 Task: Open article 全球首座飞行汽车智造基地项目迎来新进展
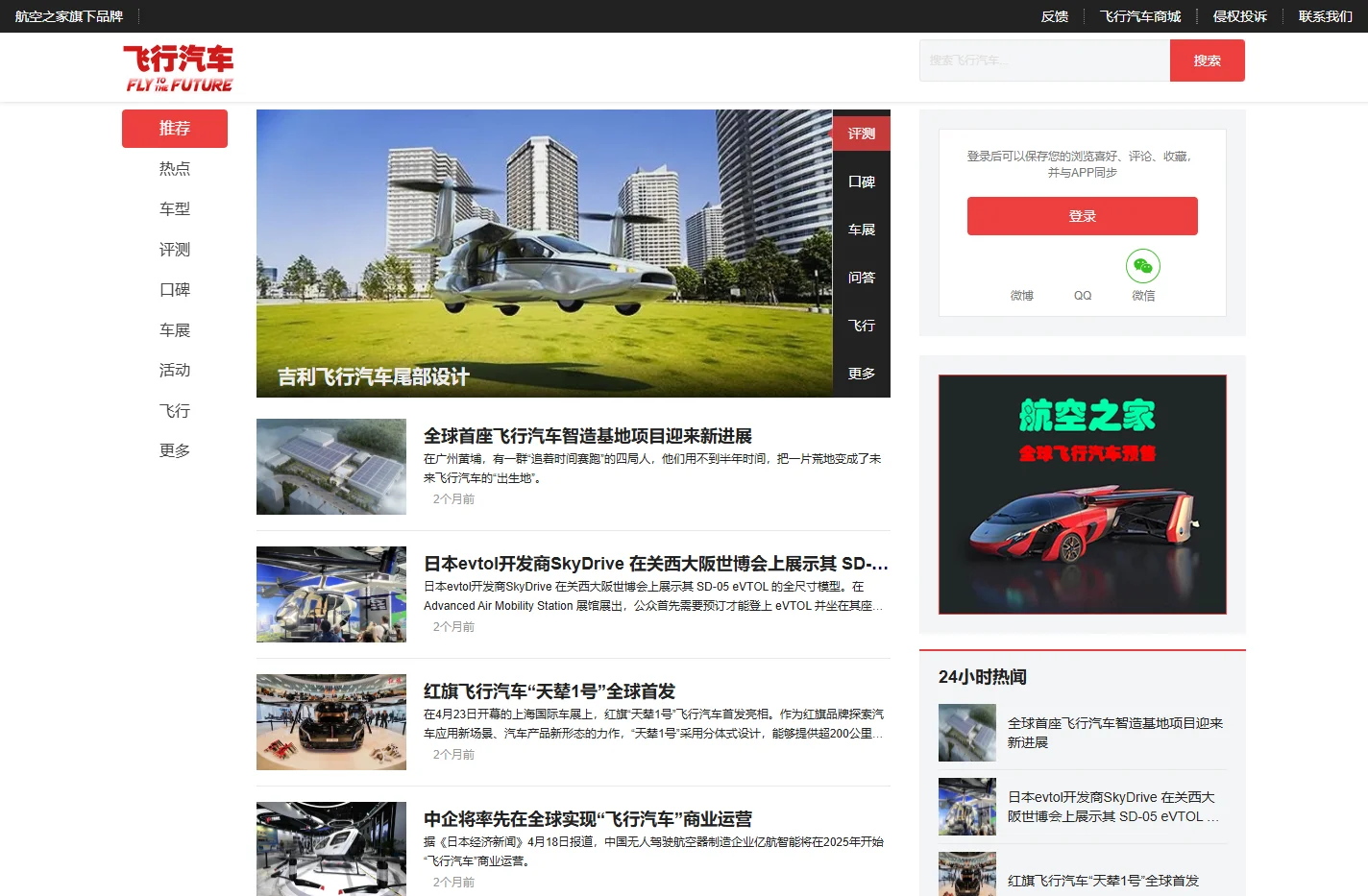click(588, 436)
